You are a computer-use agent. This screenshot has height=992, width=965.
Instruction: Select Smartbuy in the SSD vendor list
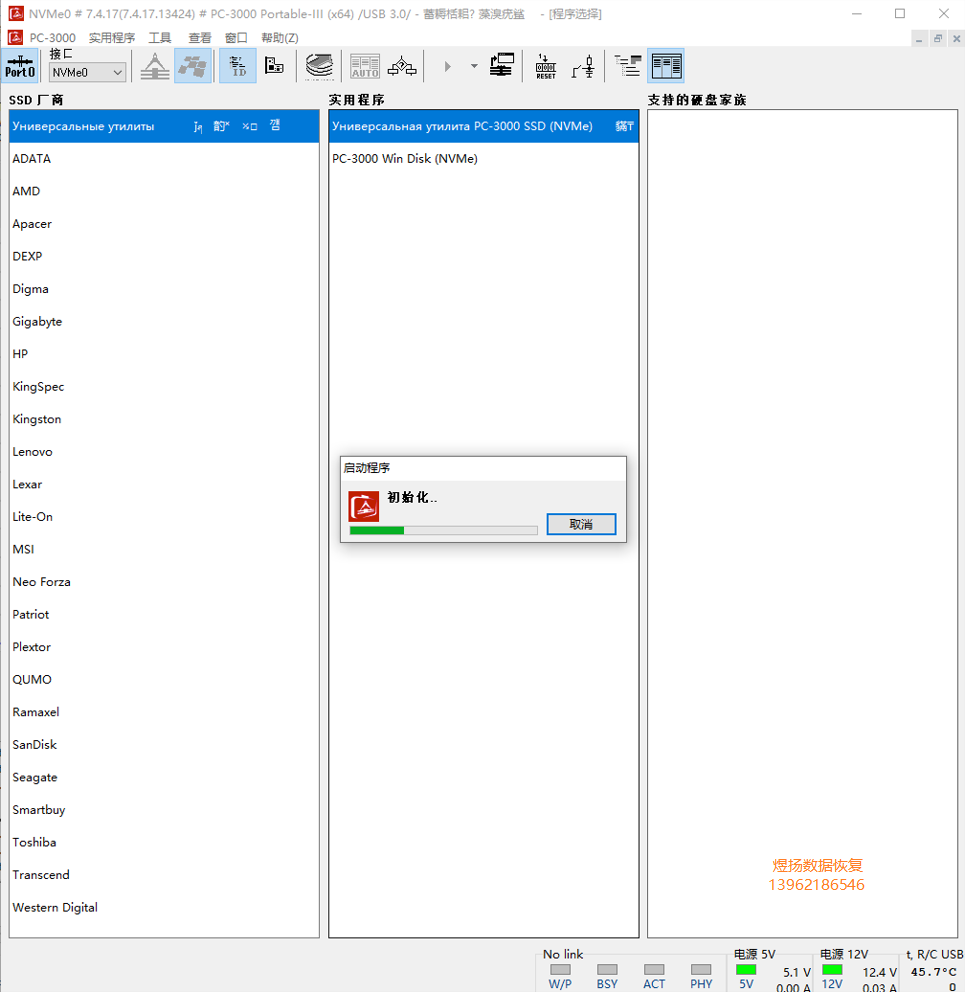pyautogui.click(x=165, y=810)
